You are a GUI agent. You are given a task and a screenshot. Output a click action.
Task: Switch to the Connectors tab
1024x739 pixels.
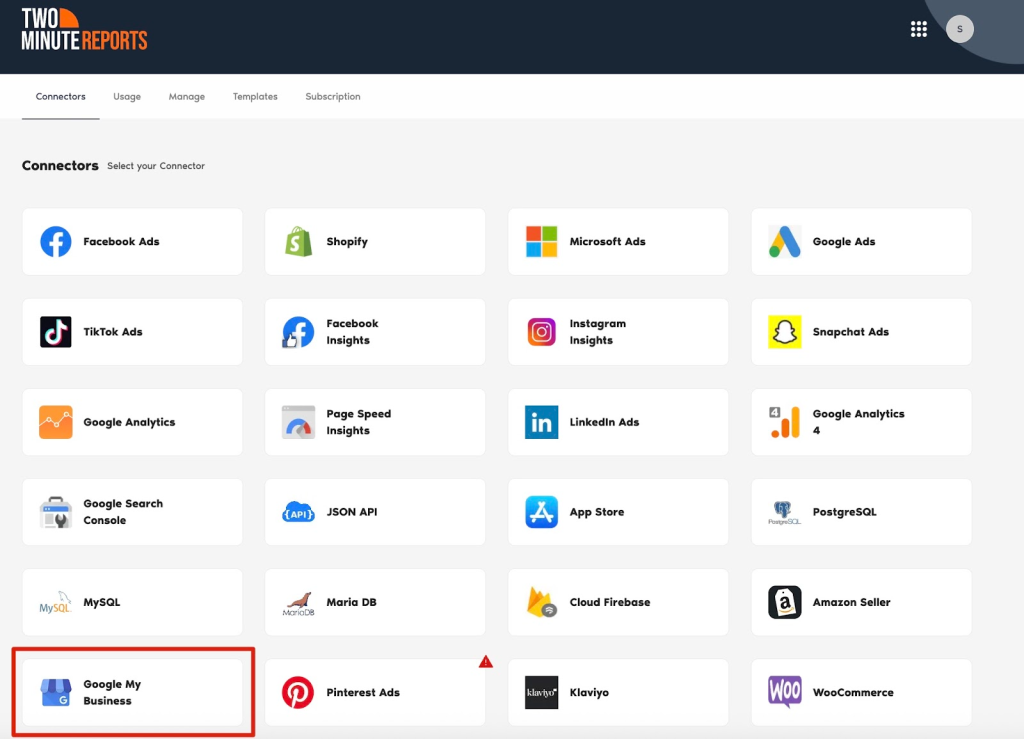(61, 97)
